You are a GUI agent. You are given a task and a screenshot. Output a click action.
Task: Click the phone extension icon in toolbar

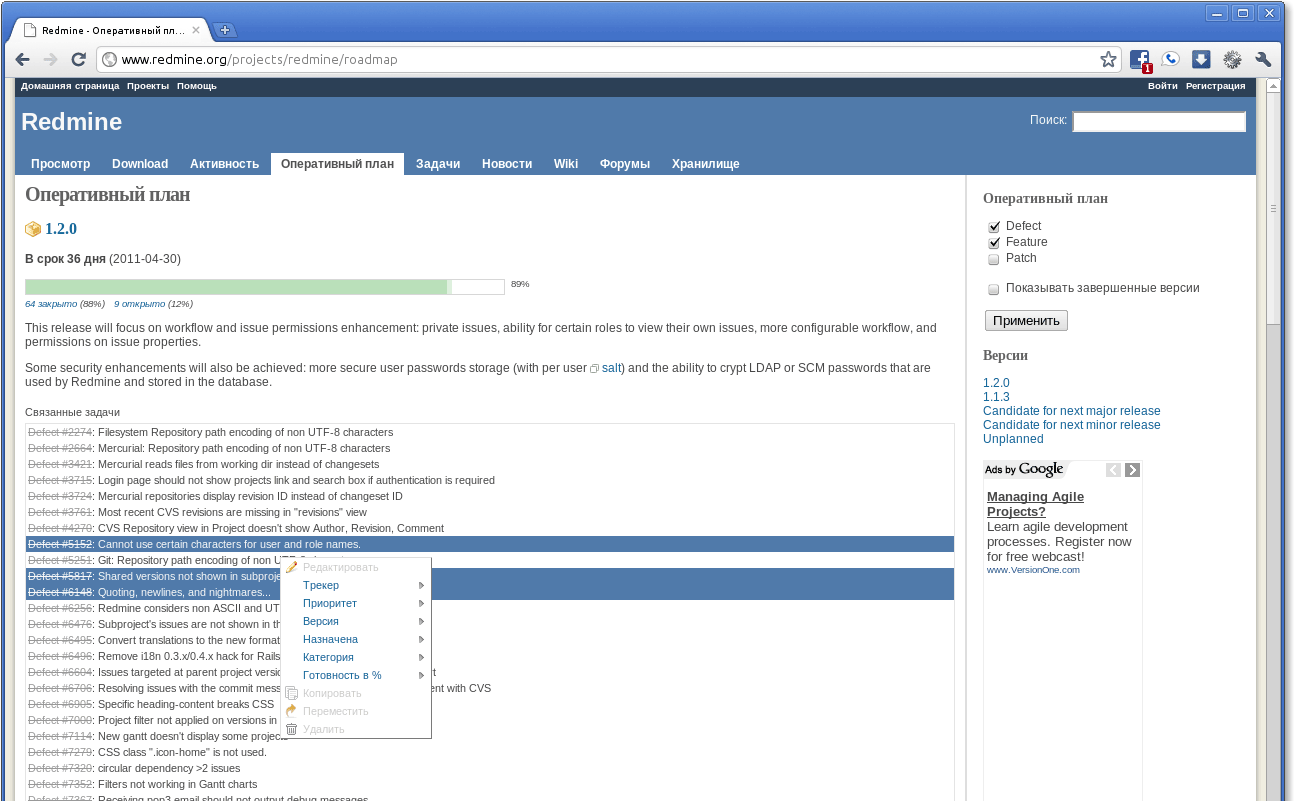1170,60
